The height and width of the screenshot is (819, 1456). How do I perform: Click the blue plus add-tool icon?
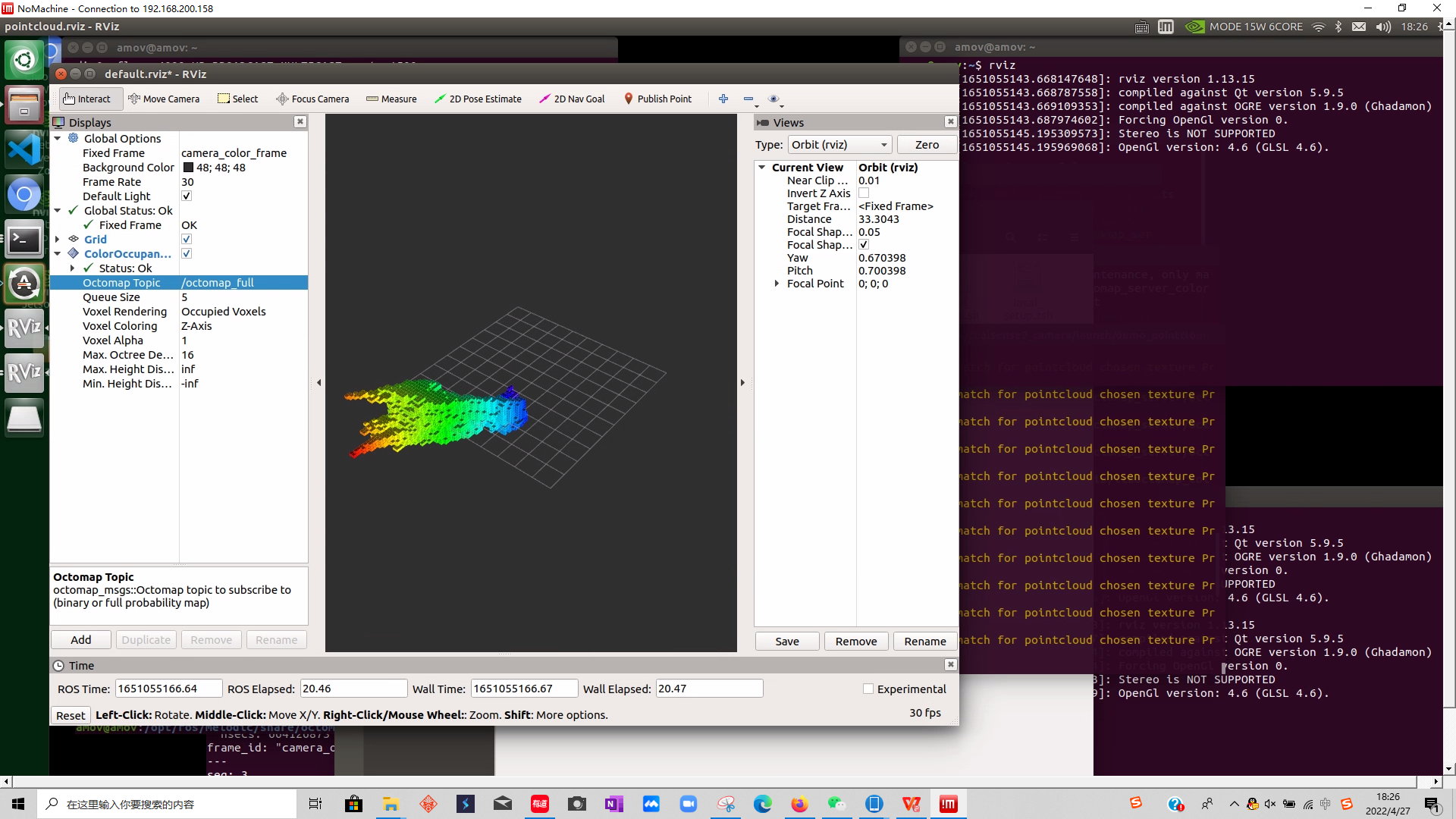point(723,99)
